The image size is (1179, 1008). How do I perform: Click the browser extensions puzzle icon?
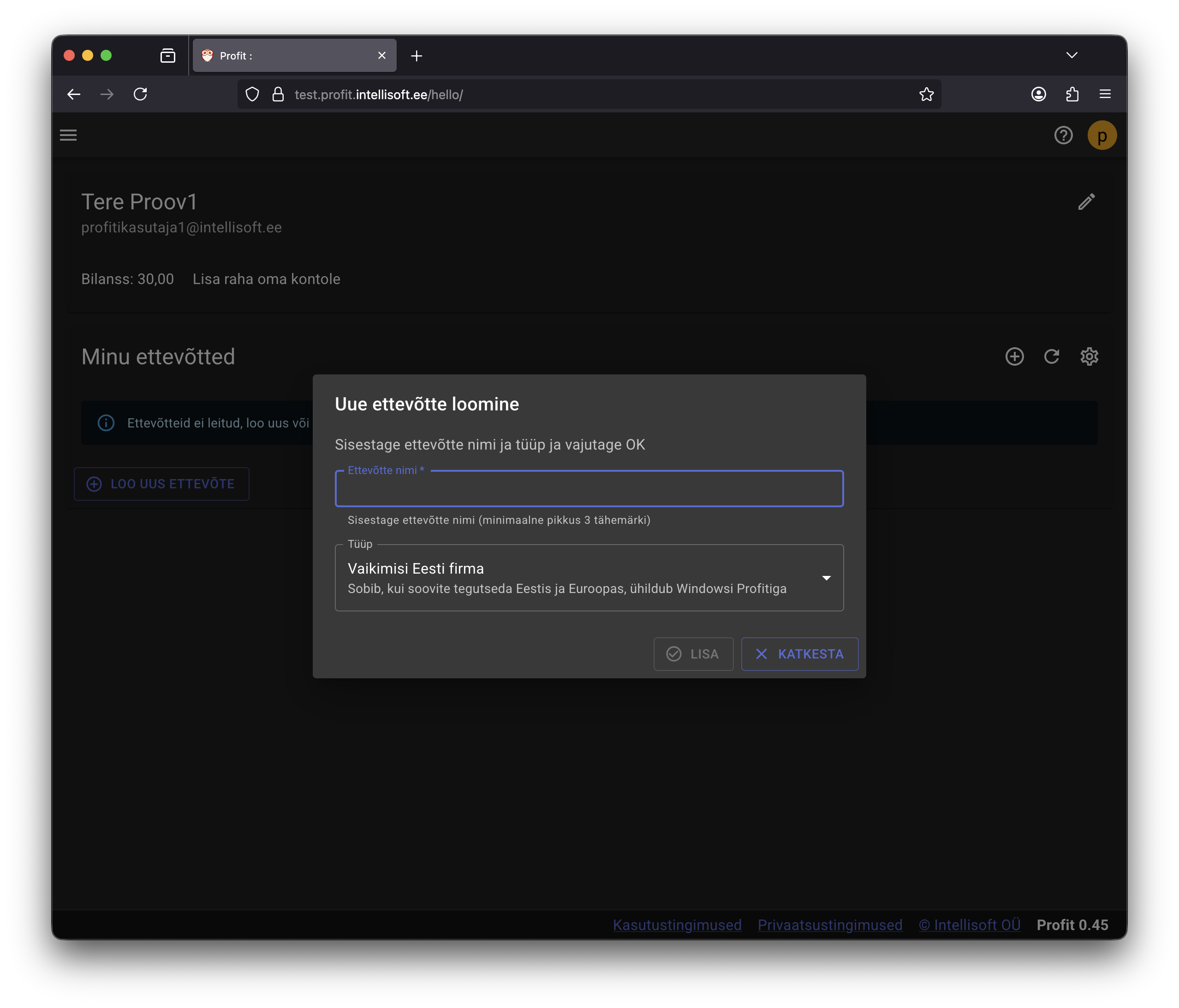pos(1072,95)
